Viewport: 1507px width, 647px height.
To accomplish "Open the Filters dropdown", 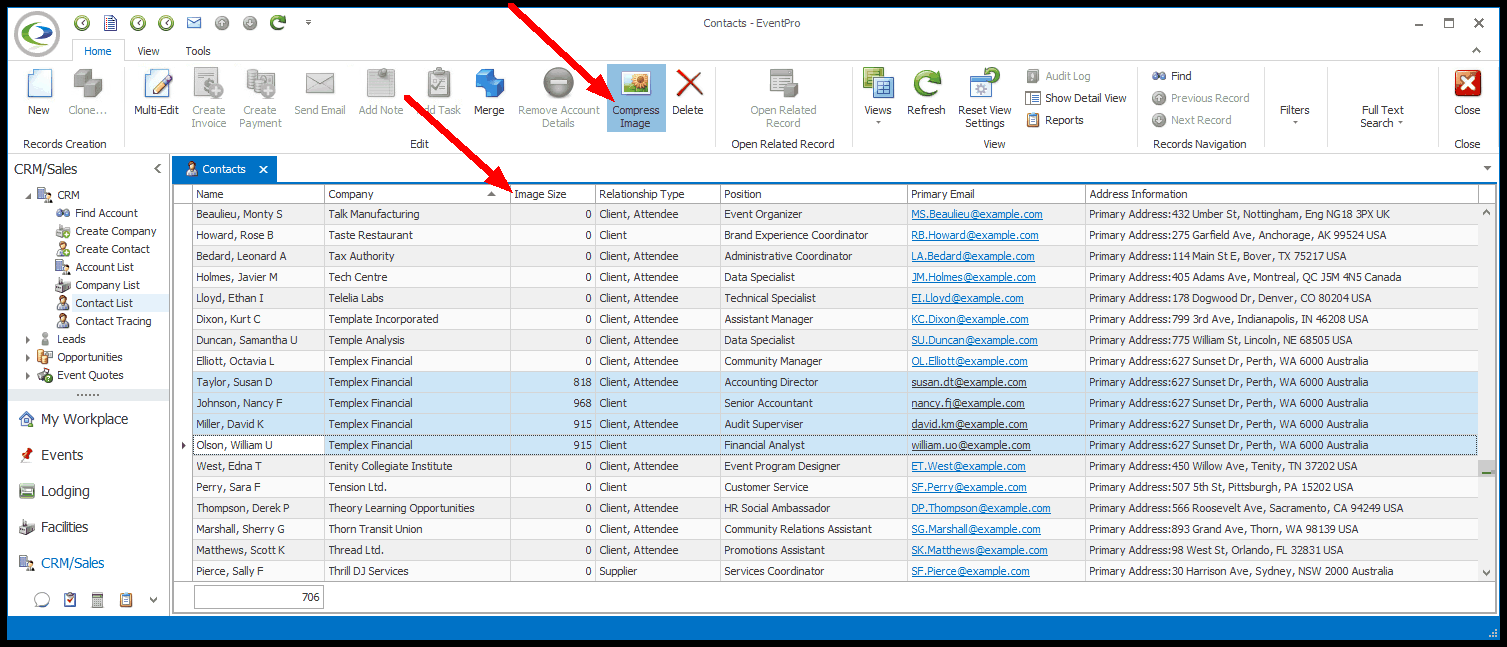I will pyautogui.click(x=1295, y=115).
